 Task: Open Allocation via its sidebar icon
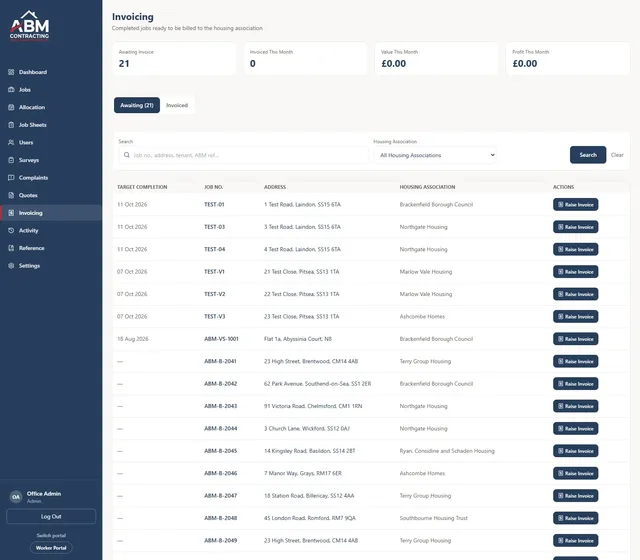click(11, 107)
